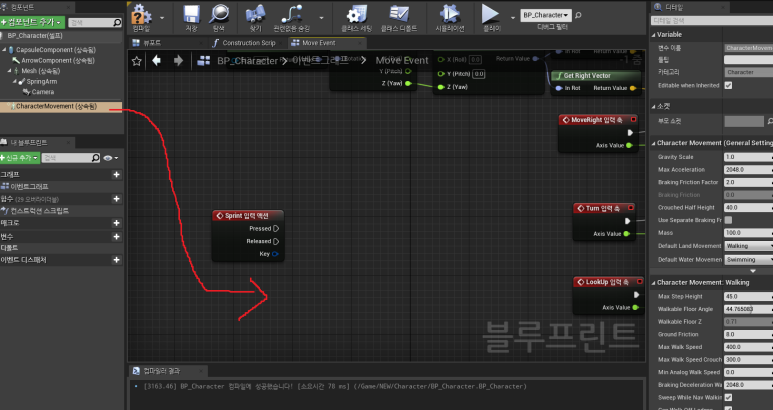Collapse CapsuleComponent tree arrow
The image size is (773, 410).
click(4, 50)
